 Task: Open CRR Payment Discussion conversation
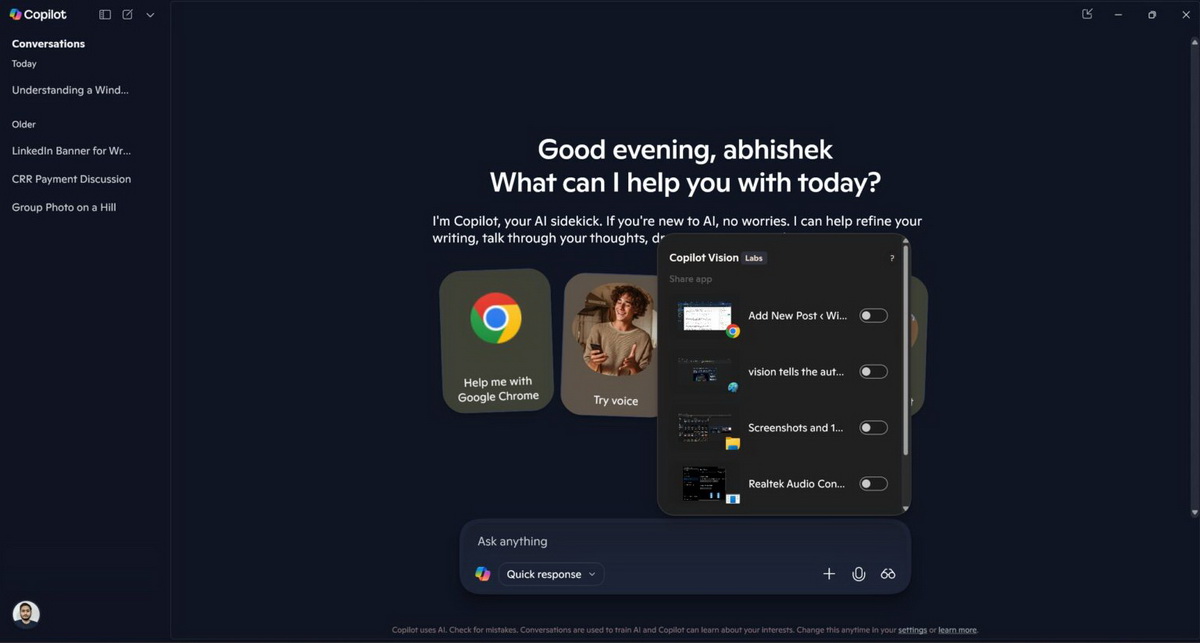point(71,179)
